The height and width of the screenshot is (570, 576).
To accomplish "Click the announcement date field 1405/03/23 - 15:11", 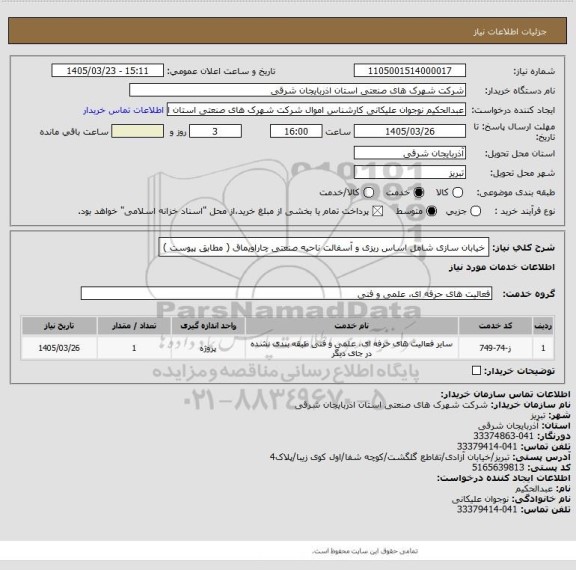I will point(108,71).
